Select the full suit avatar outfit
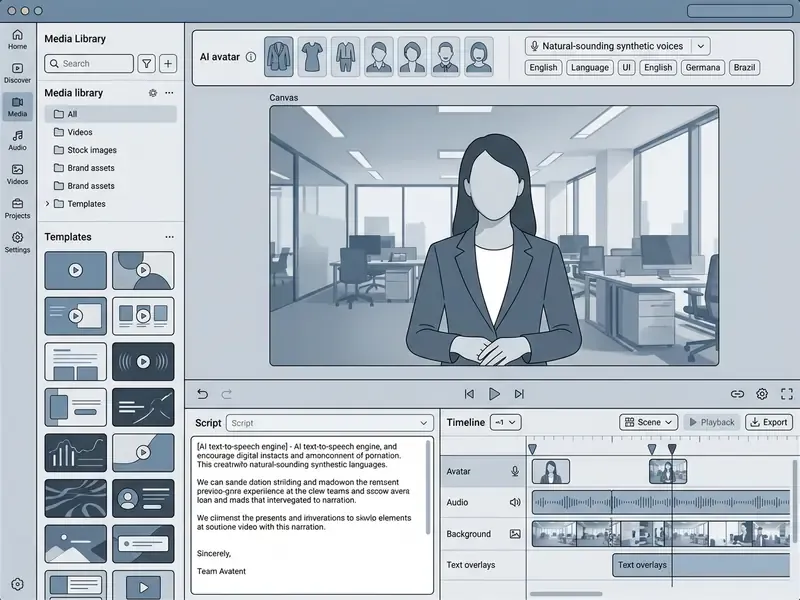The height and width of the screenshot is (600, 800). pos(345,57)
